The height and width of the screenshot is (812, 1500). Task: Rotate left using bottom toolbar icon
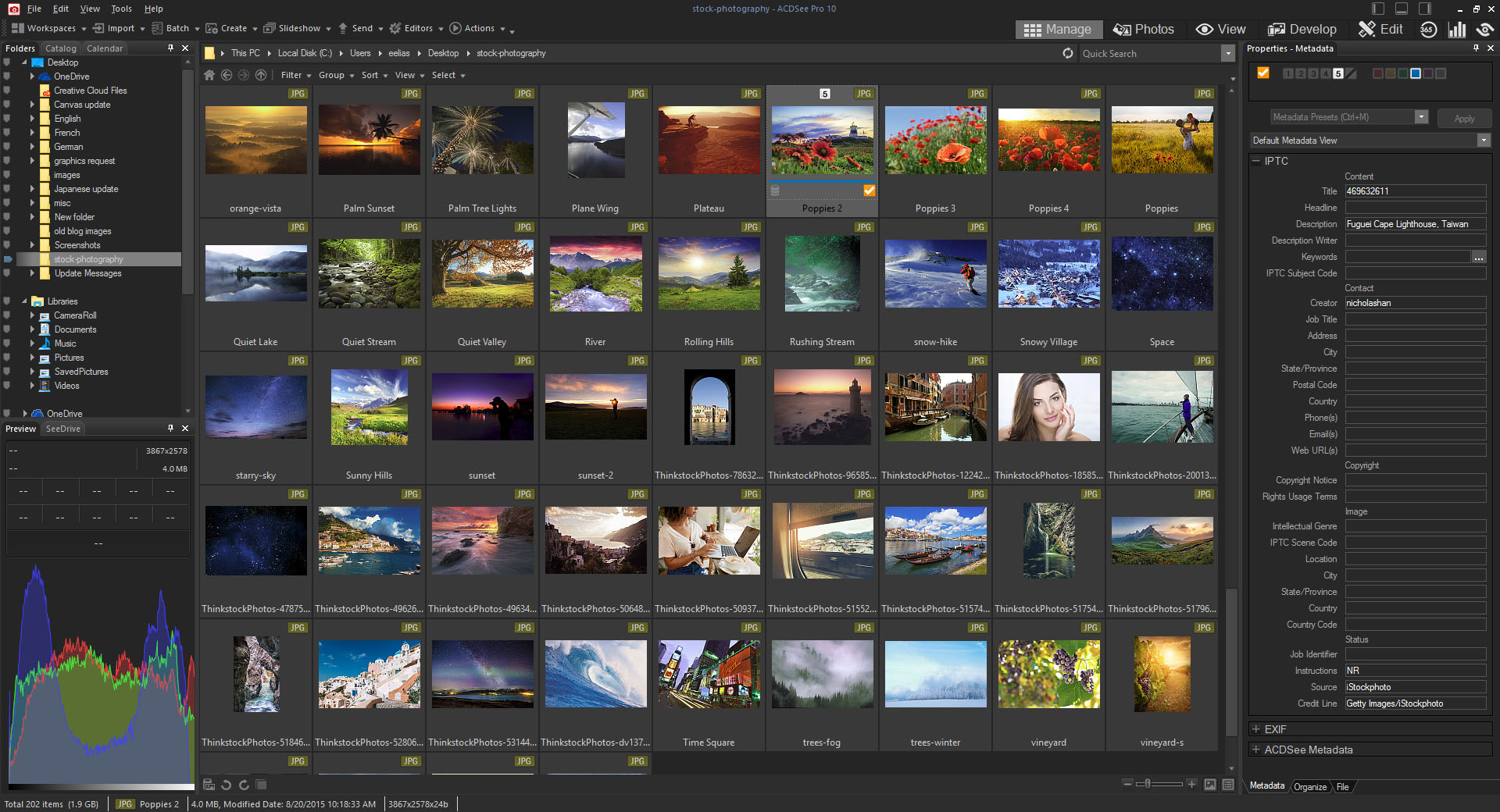(227, 785)
